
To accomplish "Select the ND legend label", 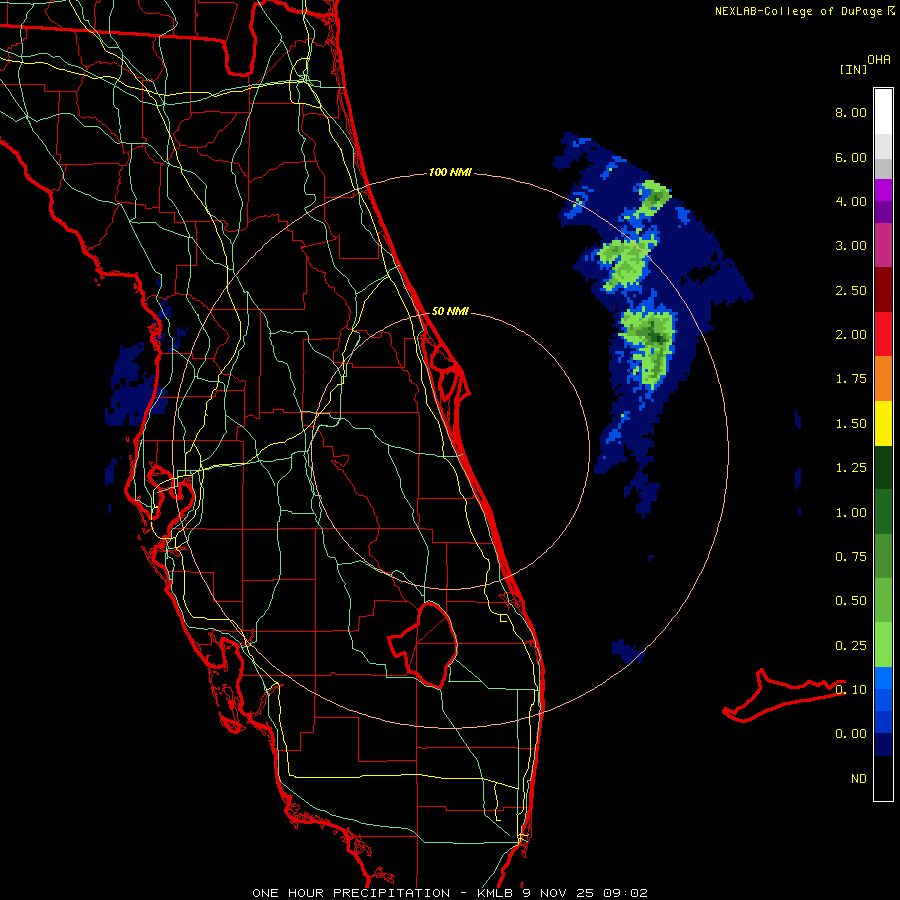I will click(x=859, y=779).
